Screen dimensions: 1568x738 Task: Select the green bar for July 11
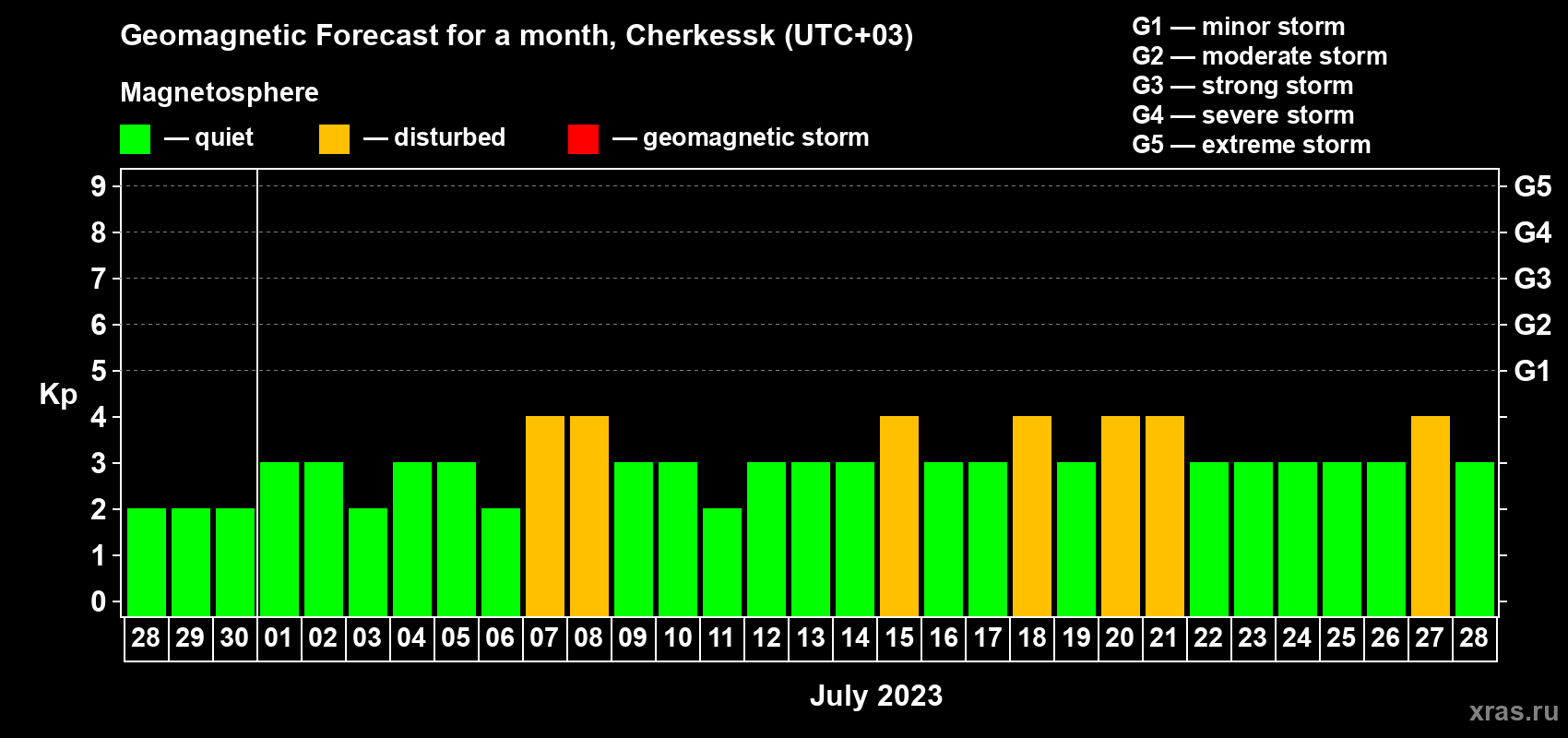722,563
